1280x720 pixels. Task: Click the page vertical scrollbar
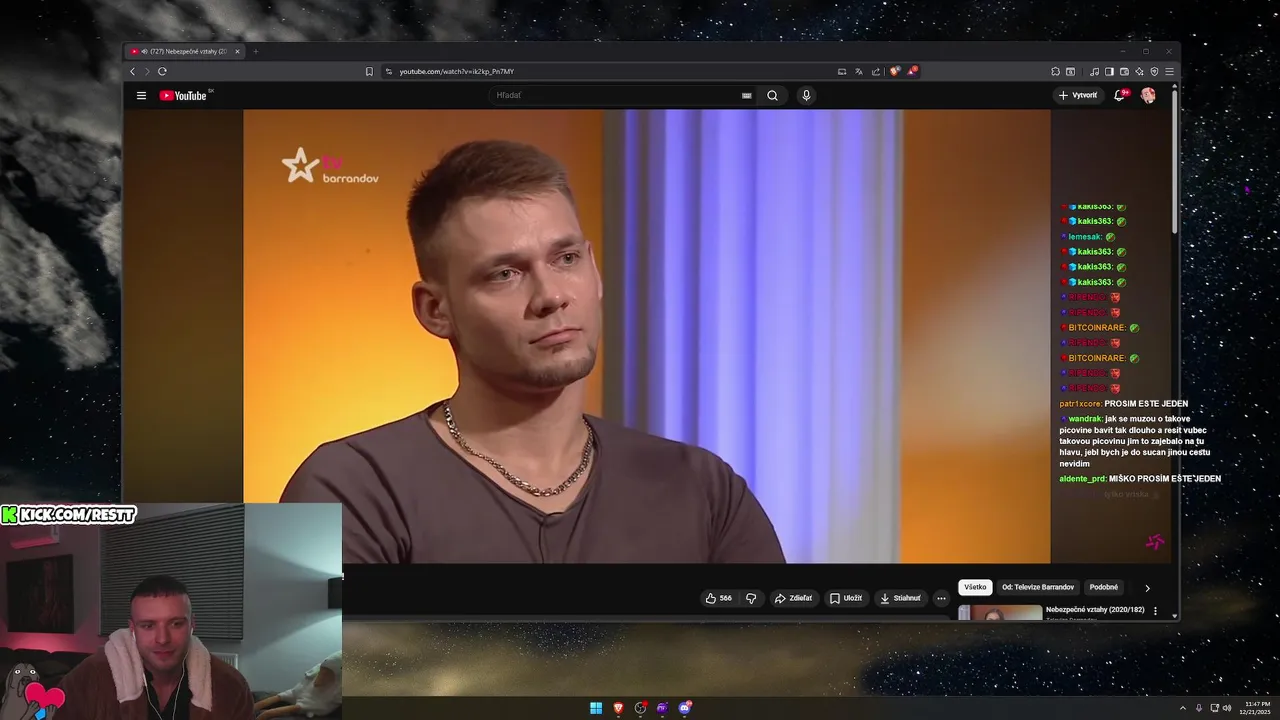[x=1175, y=160]
